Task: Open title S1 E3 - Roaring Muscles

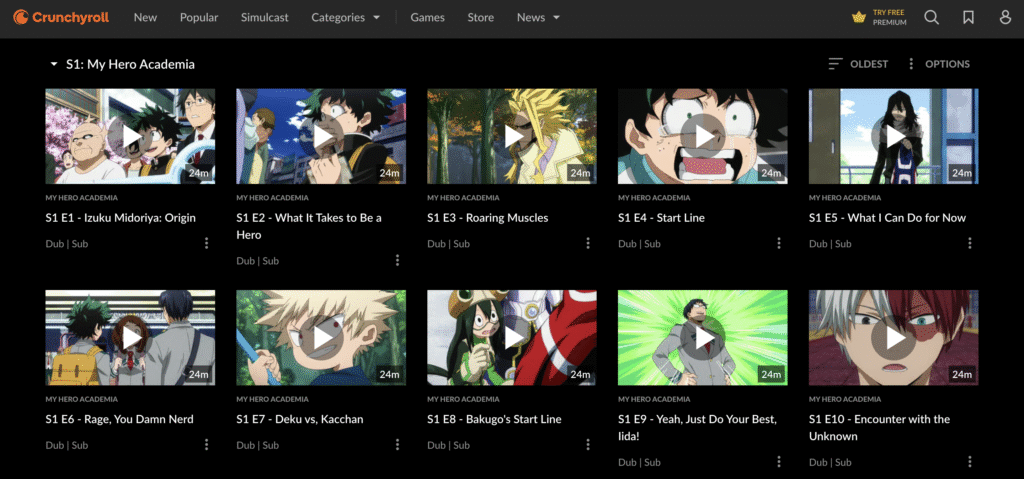Action: pos(488,218)
